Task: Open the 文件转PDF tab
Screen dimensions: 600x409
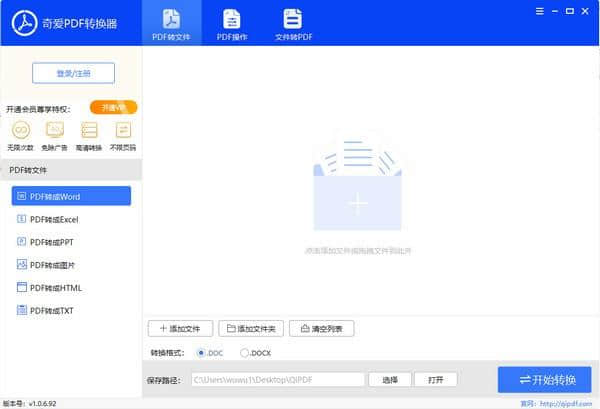Action: click(291, 24)
